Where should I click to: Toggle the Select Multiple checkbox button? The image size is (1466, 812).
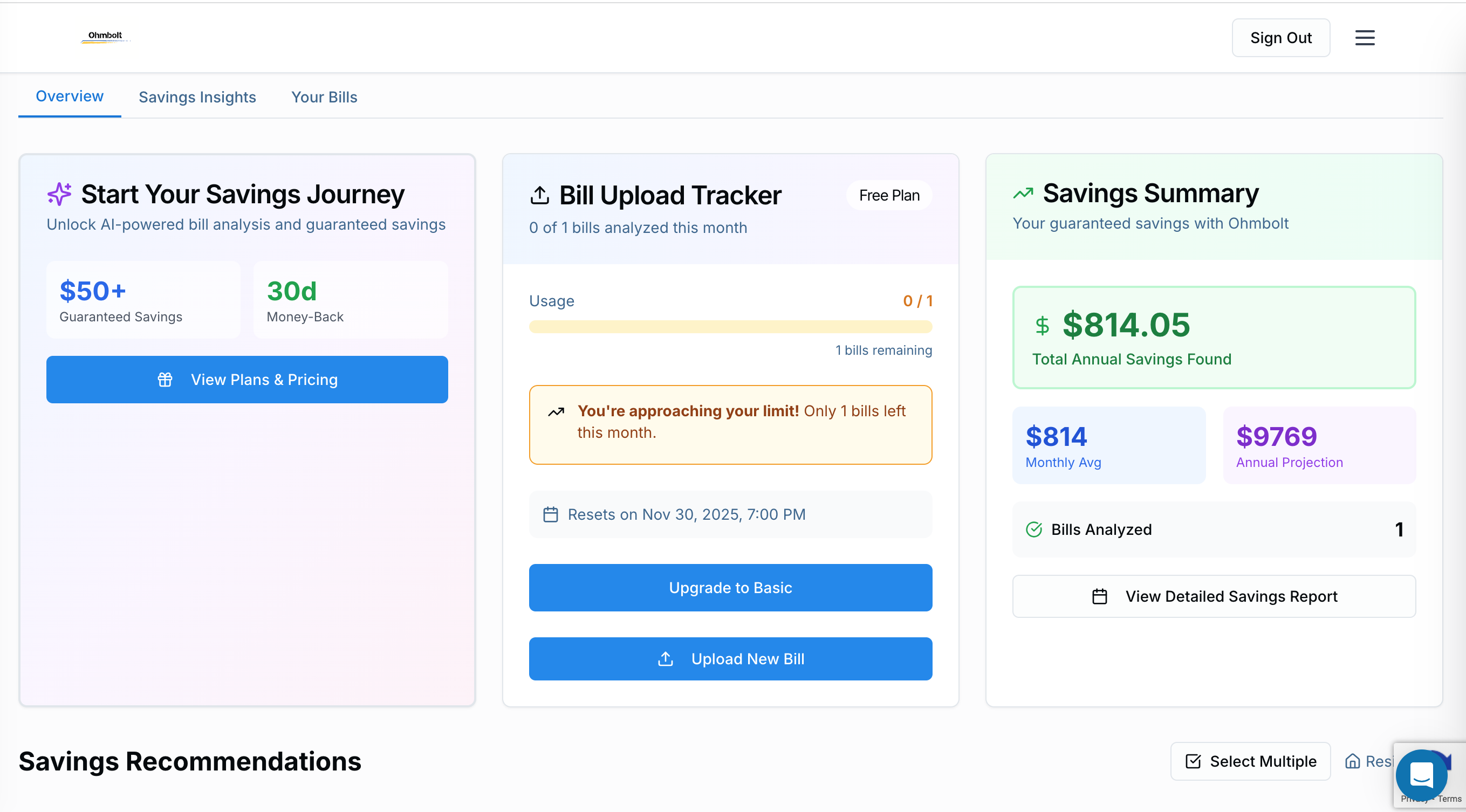[x=1250, y=761]
